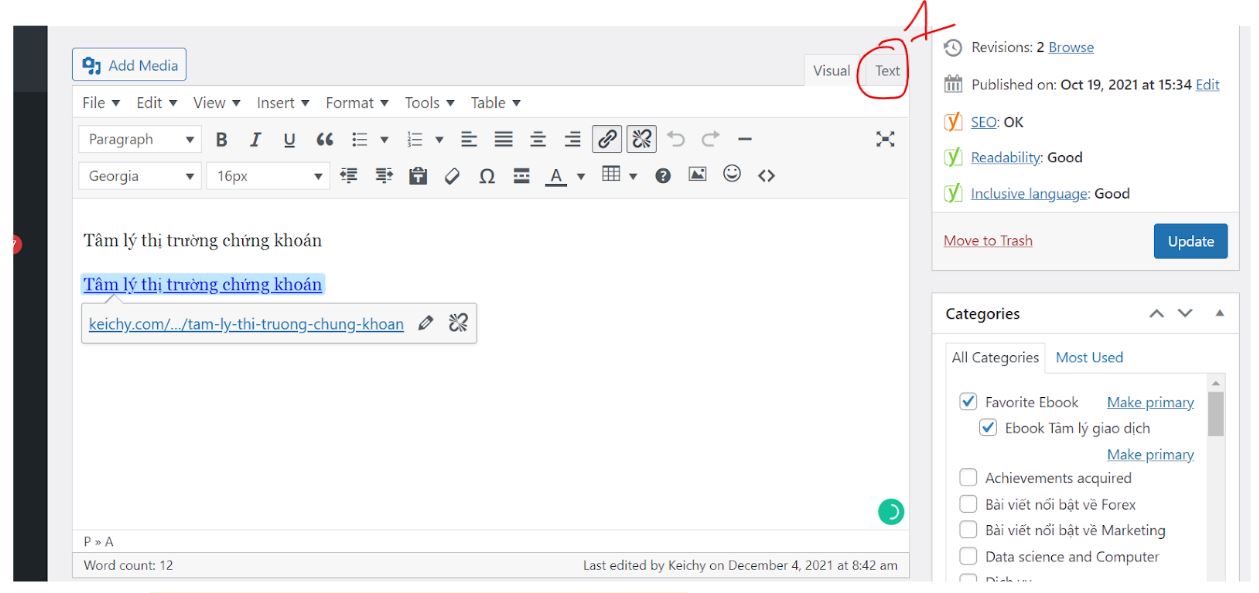Open the Format menu
Viewport: 1259px width, 593px height.
[x=357, y=103]
